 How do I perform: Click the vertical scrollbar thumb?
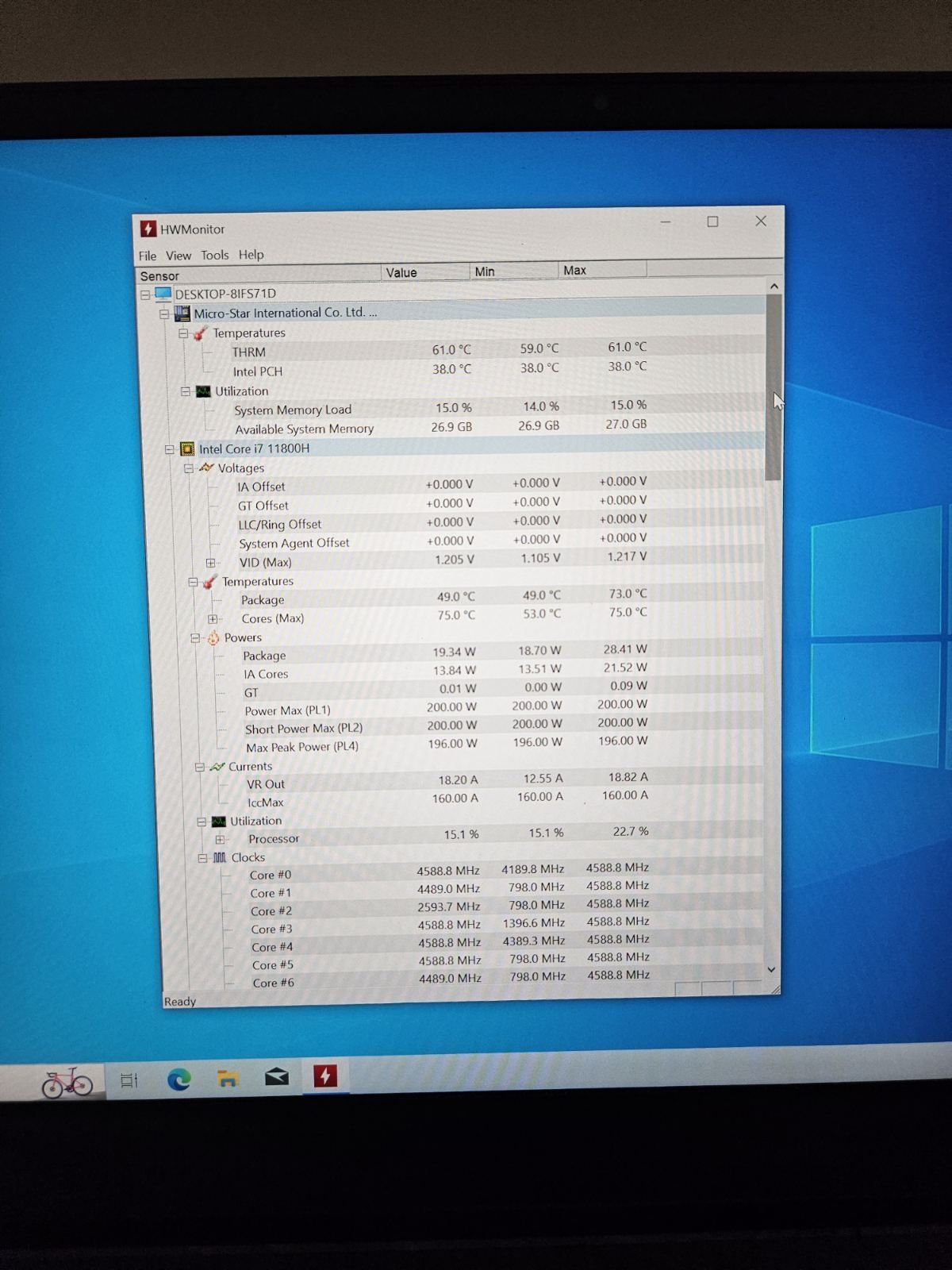(773, 387)
